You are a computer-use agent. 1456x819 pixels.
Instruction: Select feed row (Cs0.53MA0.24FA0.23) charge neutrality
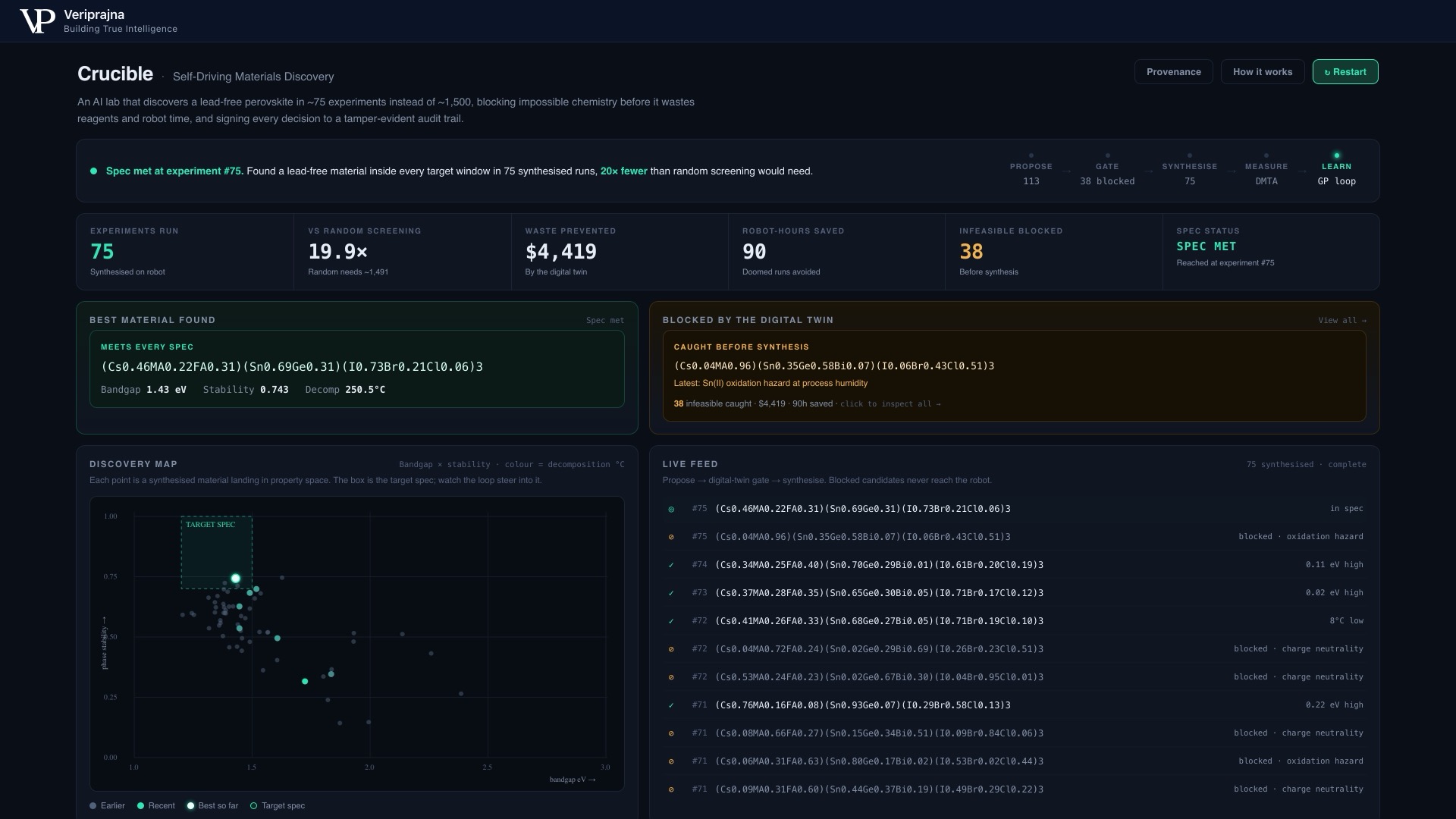(1015, 678)
